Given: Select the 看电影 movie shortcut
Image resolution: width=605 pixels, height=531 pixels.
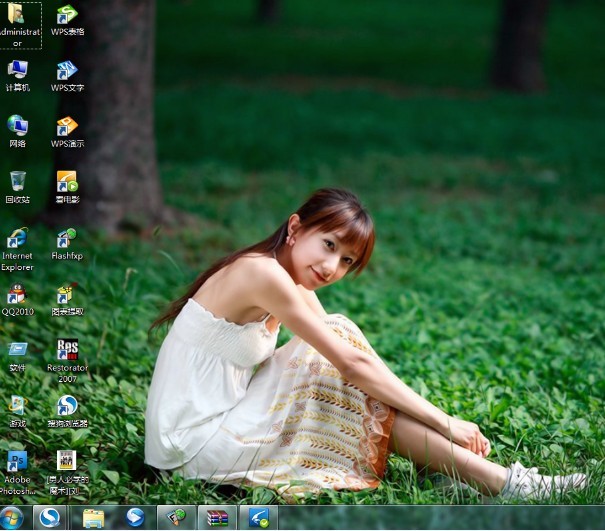Looking at the screenshot, I should pyautogui.click(x=67, y=182).
